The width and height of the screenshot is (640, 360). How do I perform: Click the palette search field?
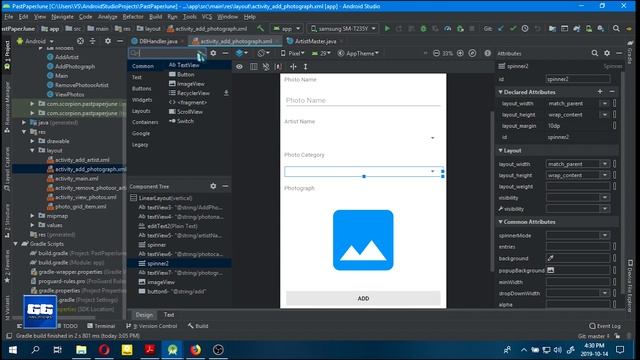click(162, 53)
